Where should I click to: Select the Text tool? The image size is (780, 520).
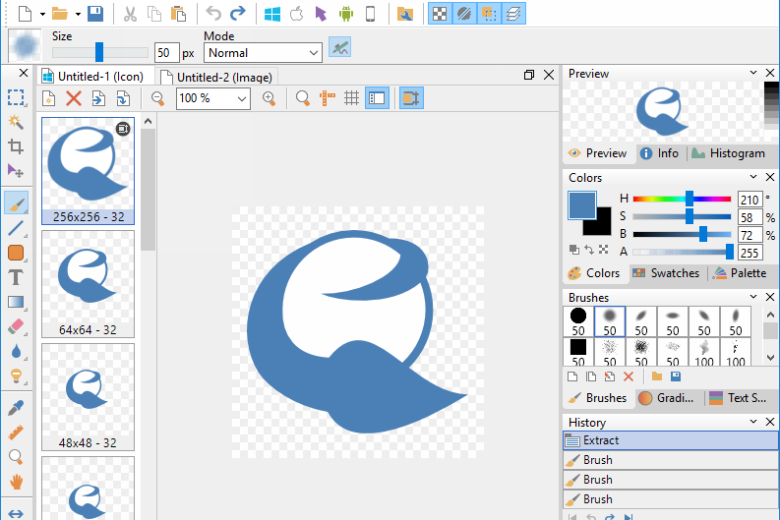point(16,277)
